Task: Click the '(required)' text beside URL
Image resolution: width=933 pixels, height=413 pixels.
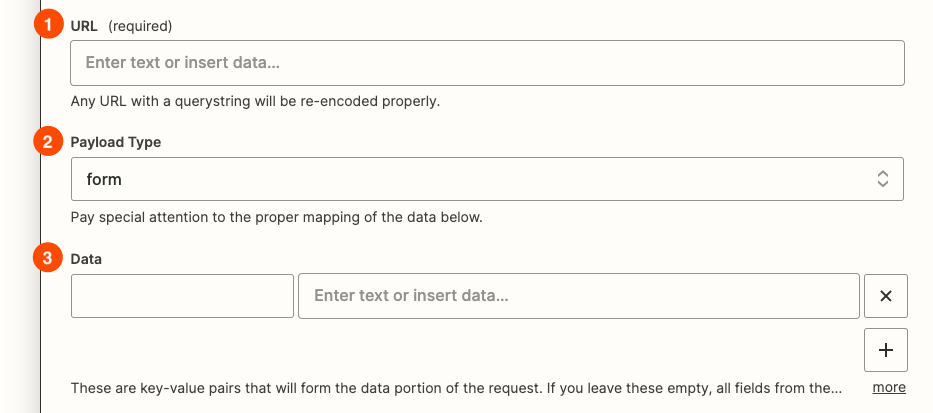Action: 140,24
